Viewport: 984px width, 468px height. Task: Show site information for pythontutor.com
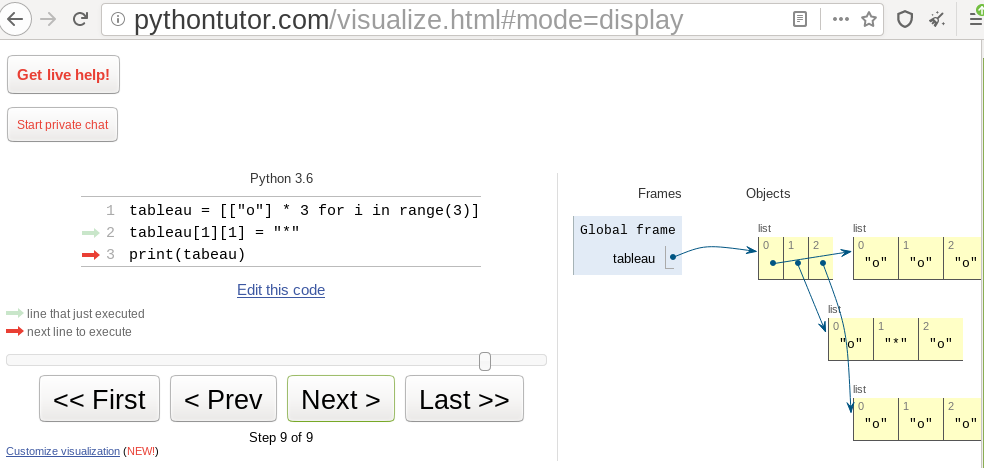pos(119,19)
